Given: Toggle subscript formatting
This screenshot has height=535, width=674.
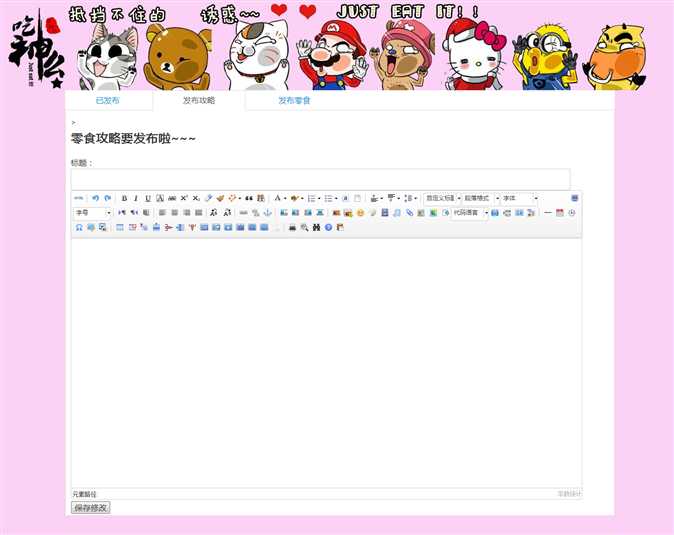Looking at the screenshot, I should [196, 198].
